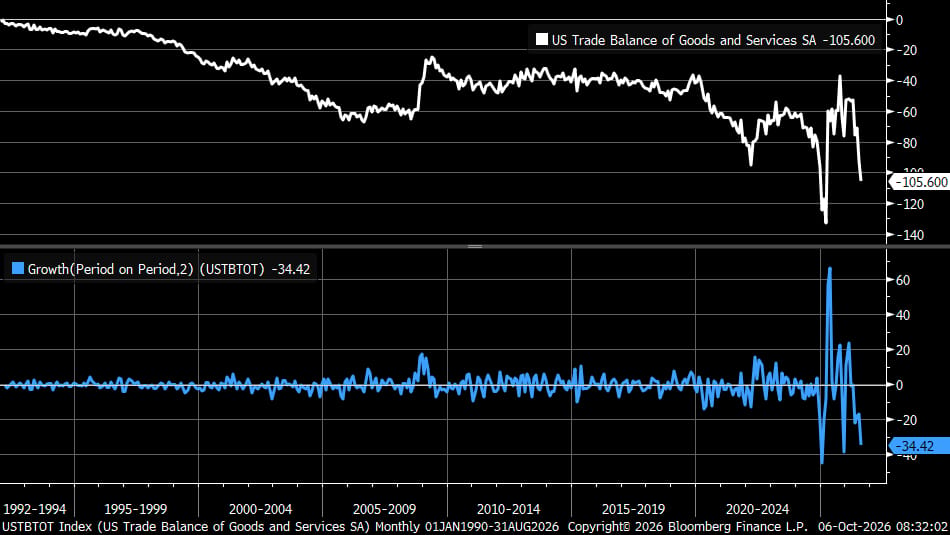Image resolution: width=950 pixels, height=535 pixels.
Task: Click the 2005-2009 time axis label
Action: click(x=384, y=509)
